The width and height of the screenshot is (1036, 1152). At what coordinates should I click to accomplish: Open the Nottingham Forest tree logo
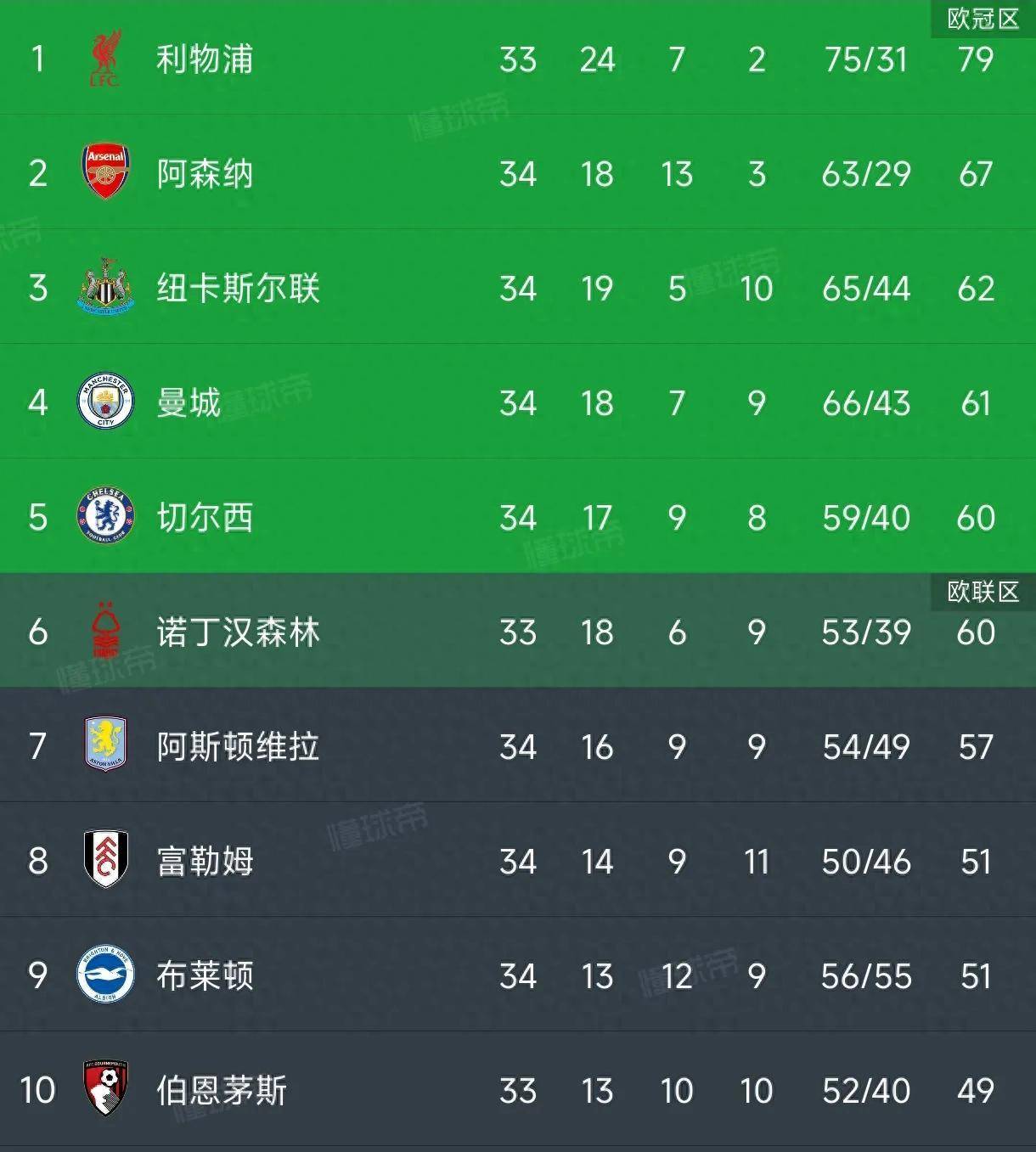pyautogui.click(x=105, y=631)
